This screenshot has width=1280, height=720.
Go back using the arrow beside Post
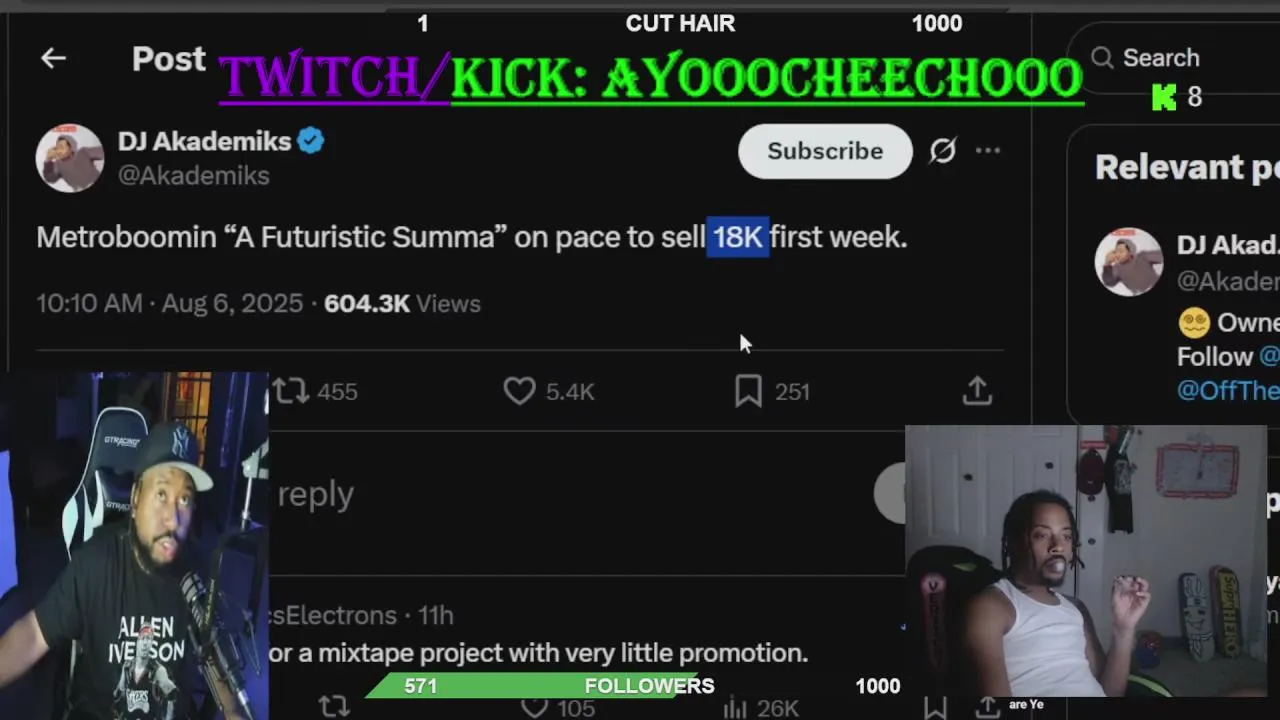[x=53, y=58]
